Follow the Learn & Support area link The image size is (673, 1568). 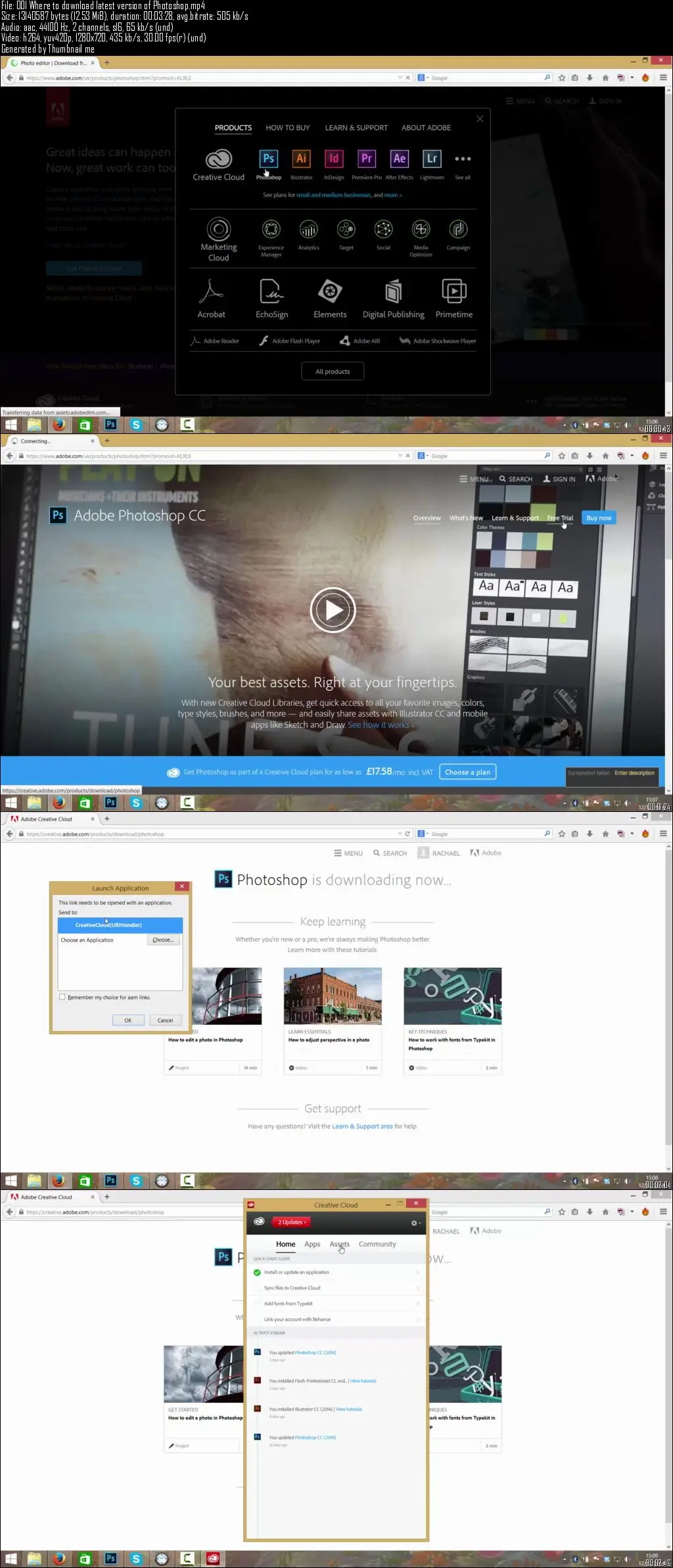point(362,1126)
